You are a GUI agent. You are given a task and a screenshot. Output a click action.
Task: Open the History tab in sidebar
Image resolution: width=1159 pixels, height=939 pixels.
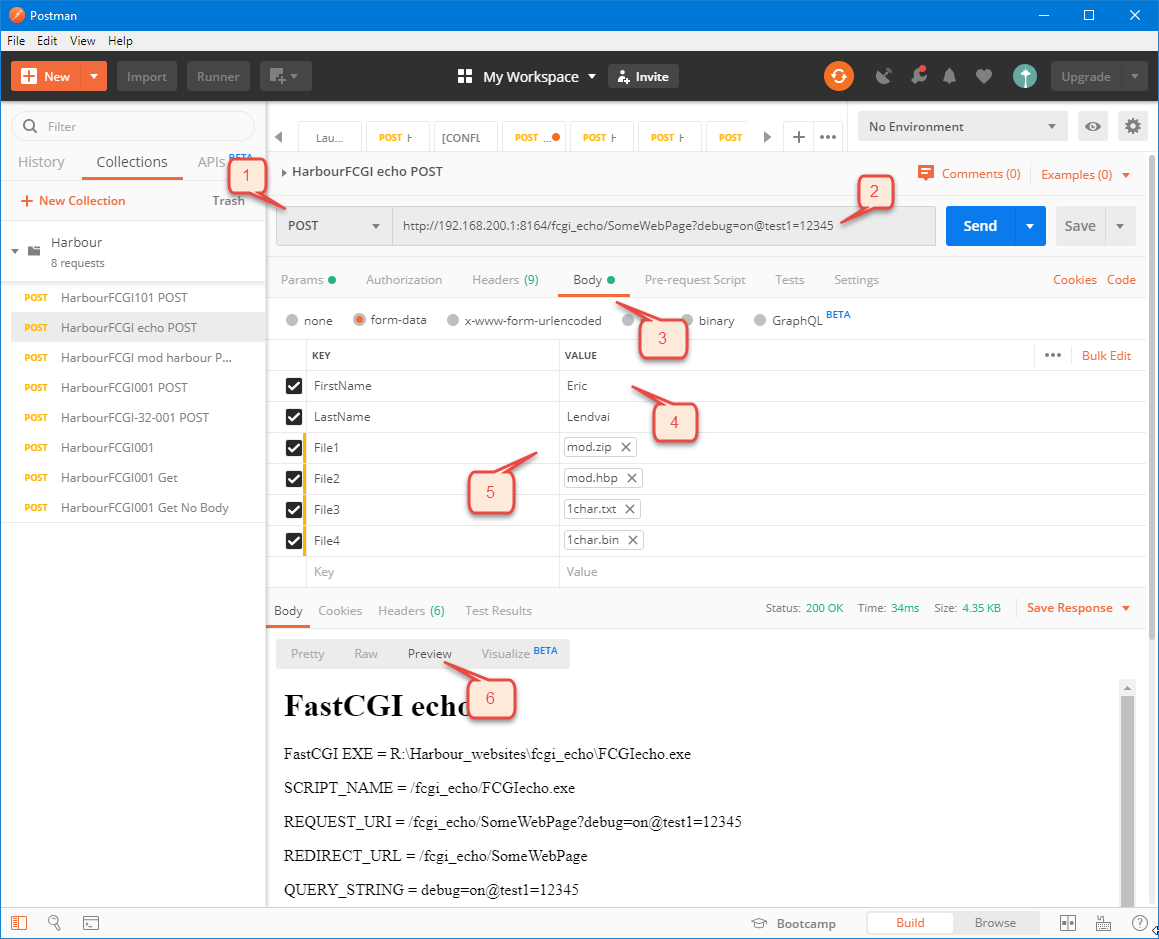(41, 162)
